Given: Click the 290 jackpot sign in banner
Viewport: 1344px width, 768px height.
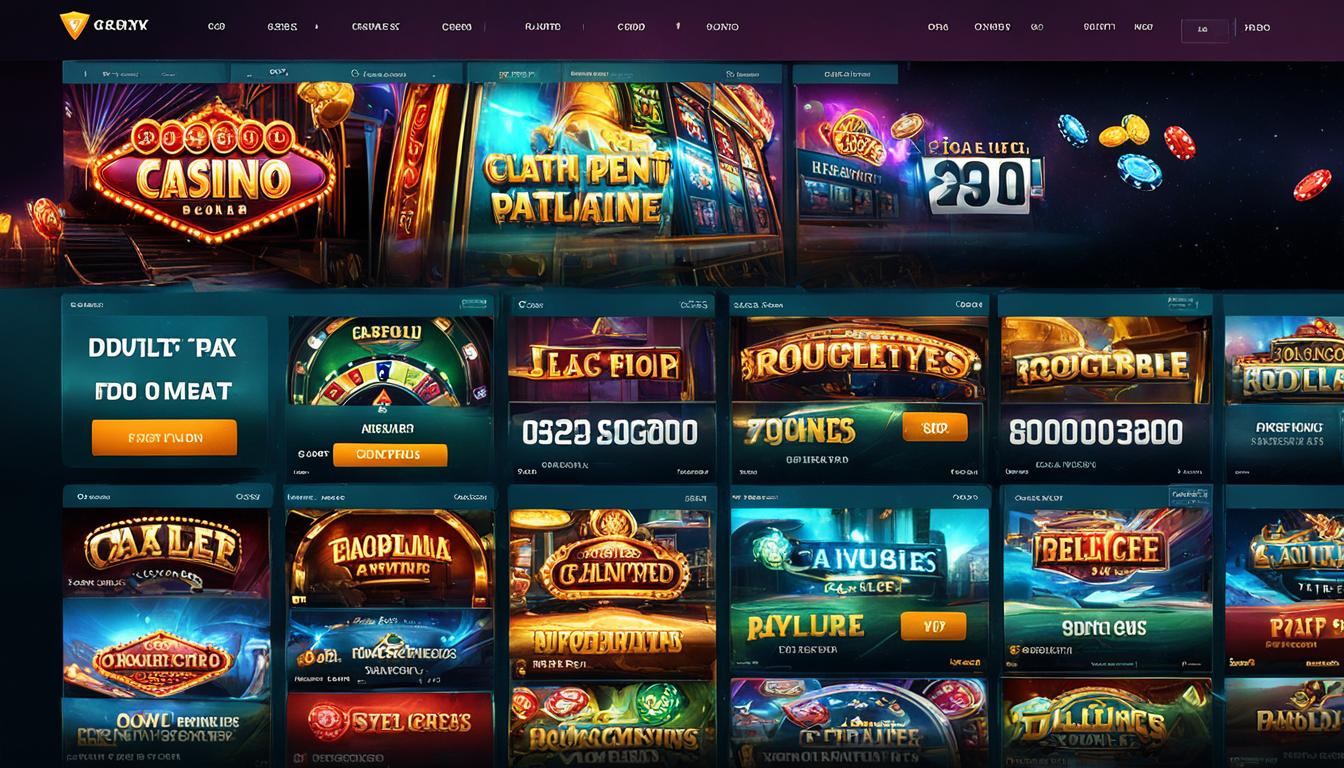Looking at the screenshot, I should point(980,175).
